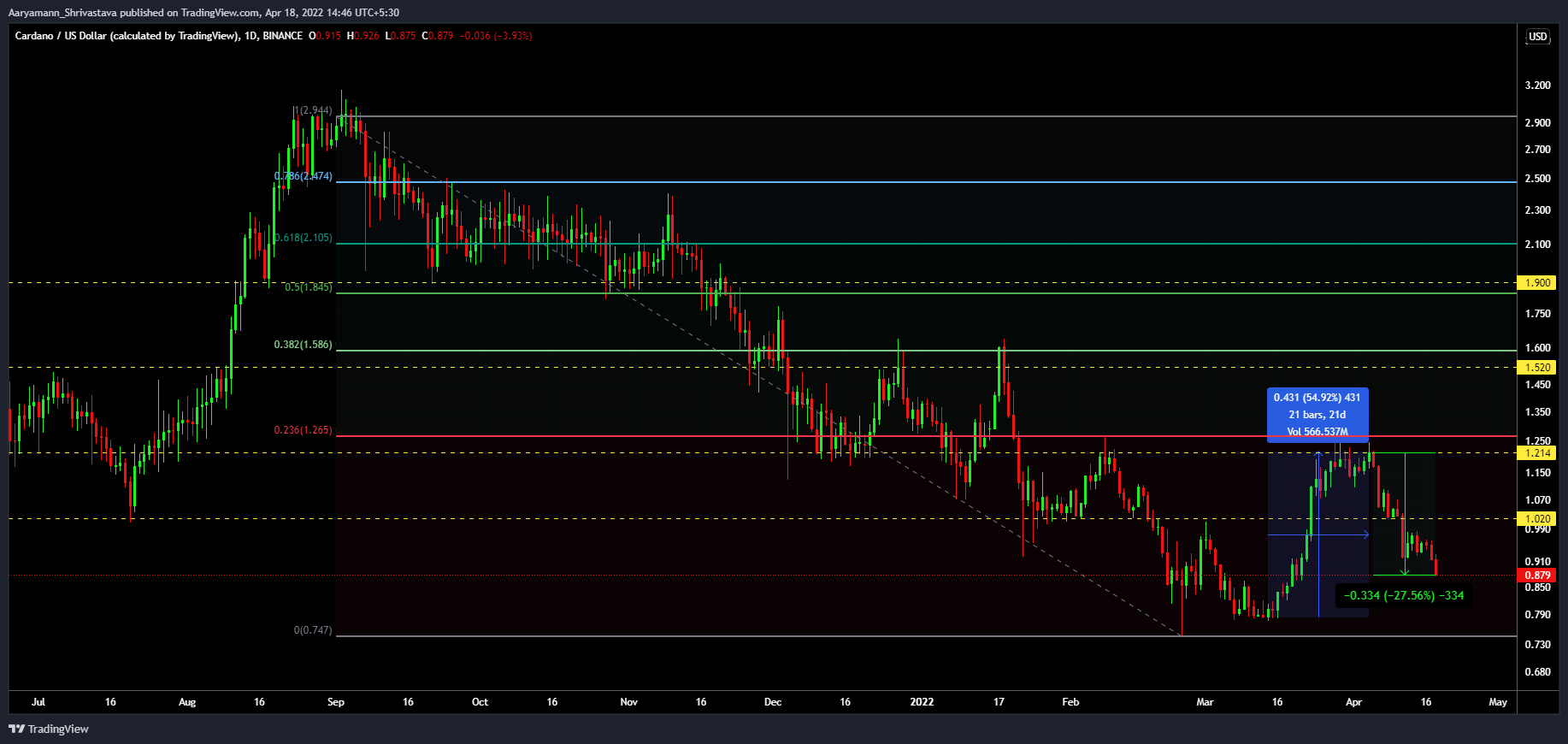Select the 0.618(2.105) Fibonacci level label

coord(303,238)
